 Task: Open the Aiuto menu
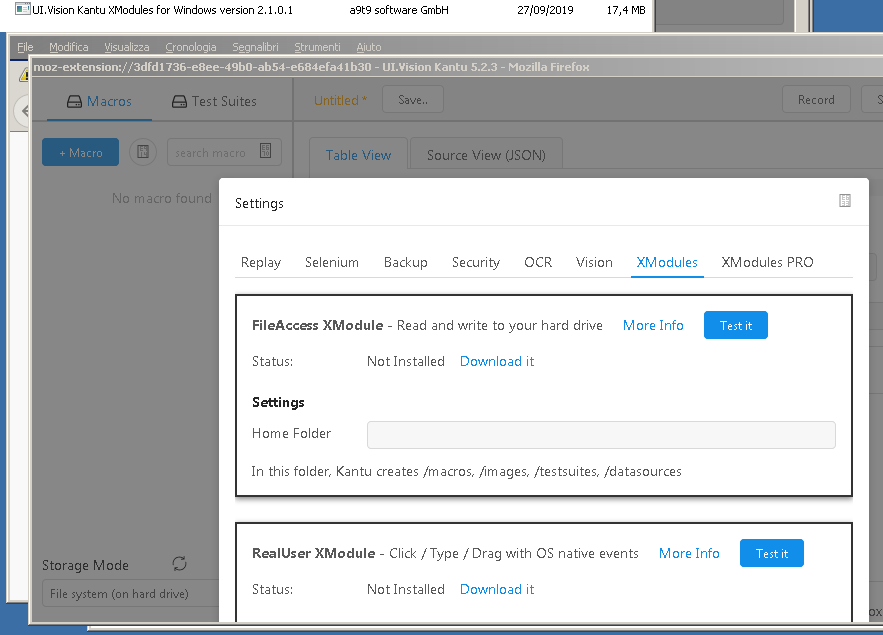pyautogui.click(x=369, y=47)
